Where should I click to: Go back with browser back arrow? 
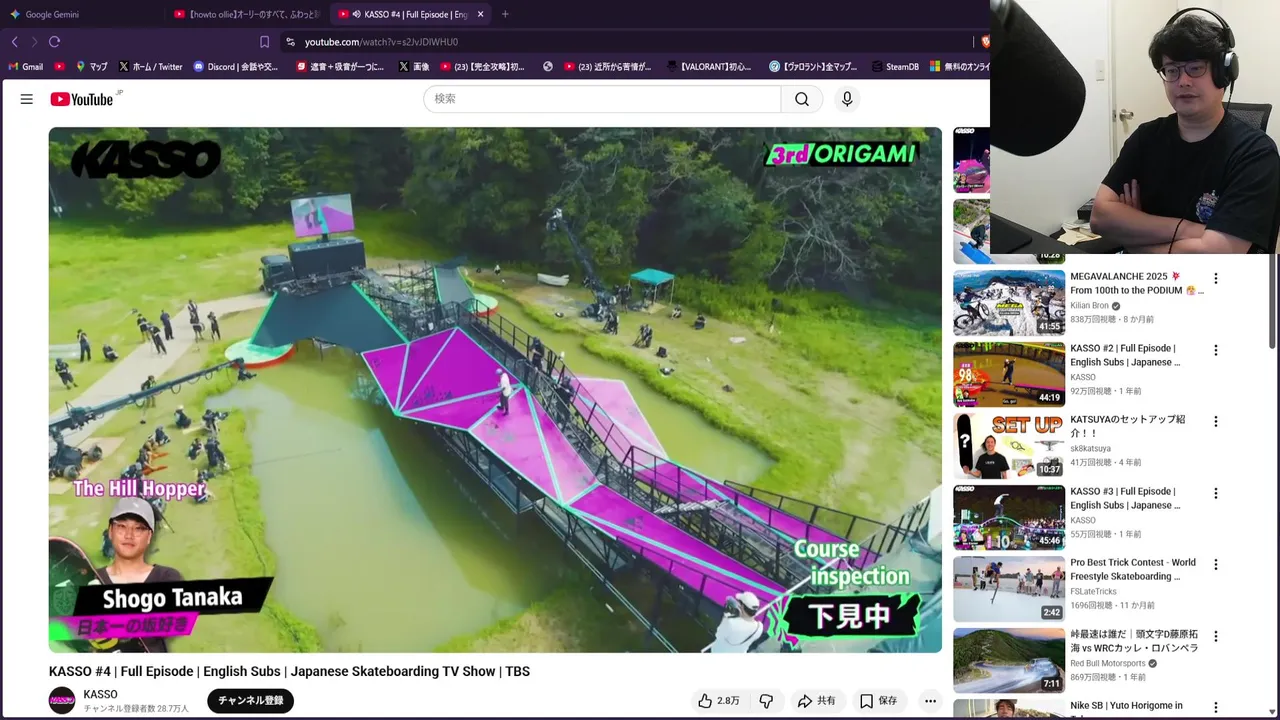pyautogui.click(x=14, y=42)
